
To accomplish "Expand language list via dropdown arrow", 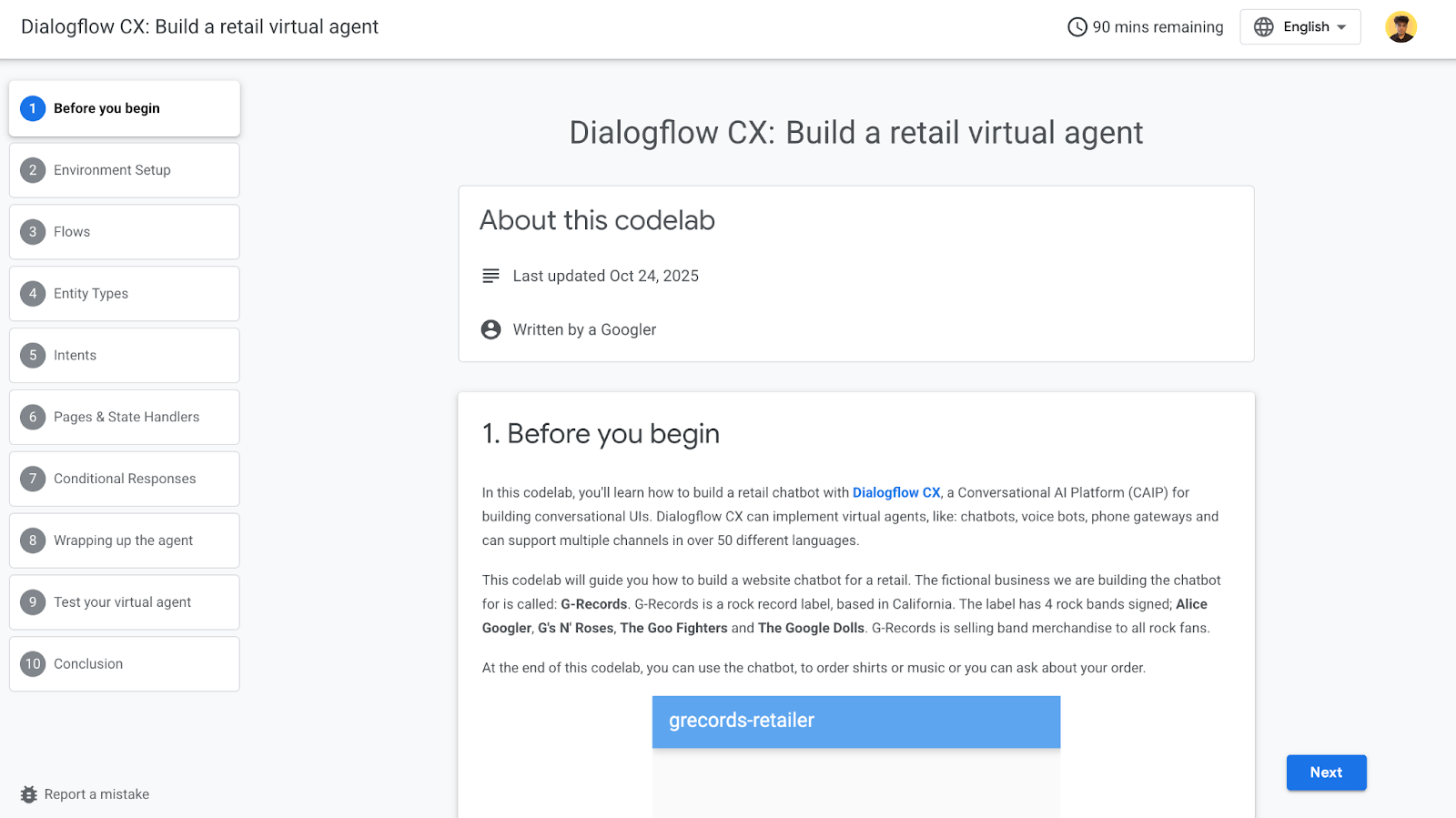I will (1341, 27).
